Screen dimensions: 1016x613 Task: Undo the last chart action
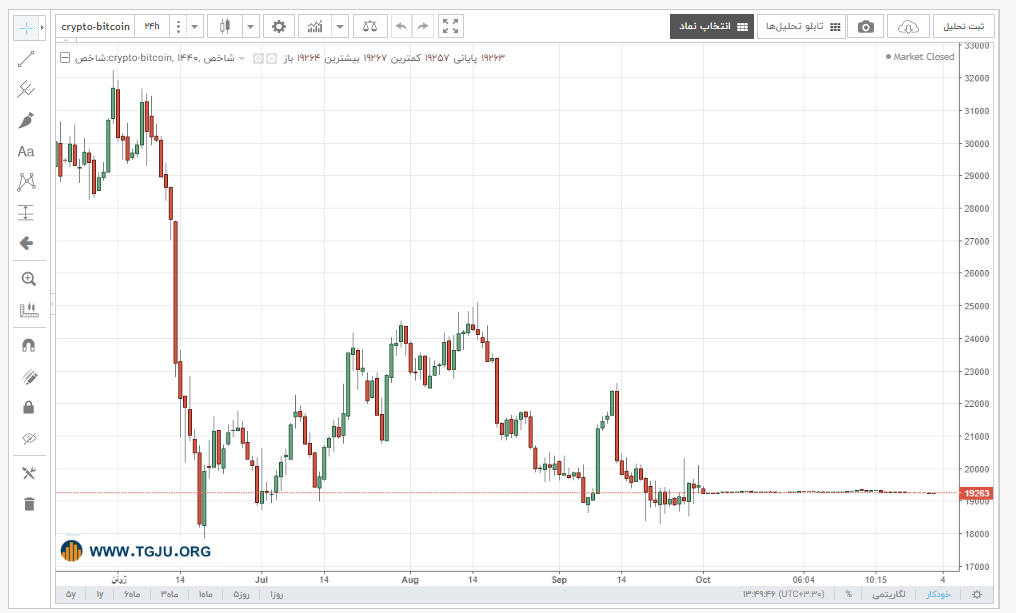(x=401, y=27)
